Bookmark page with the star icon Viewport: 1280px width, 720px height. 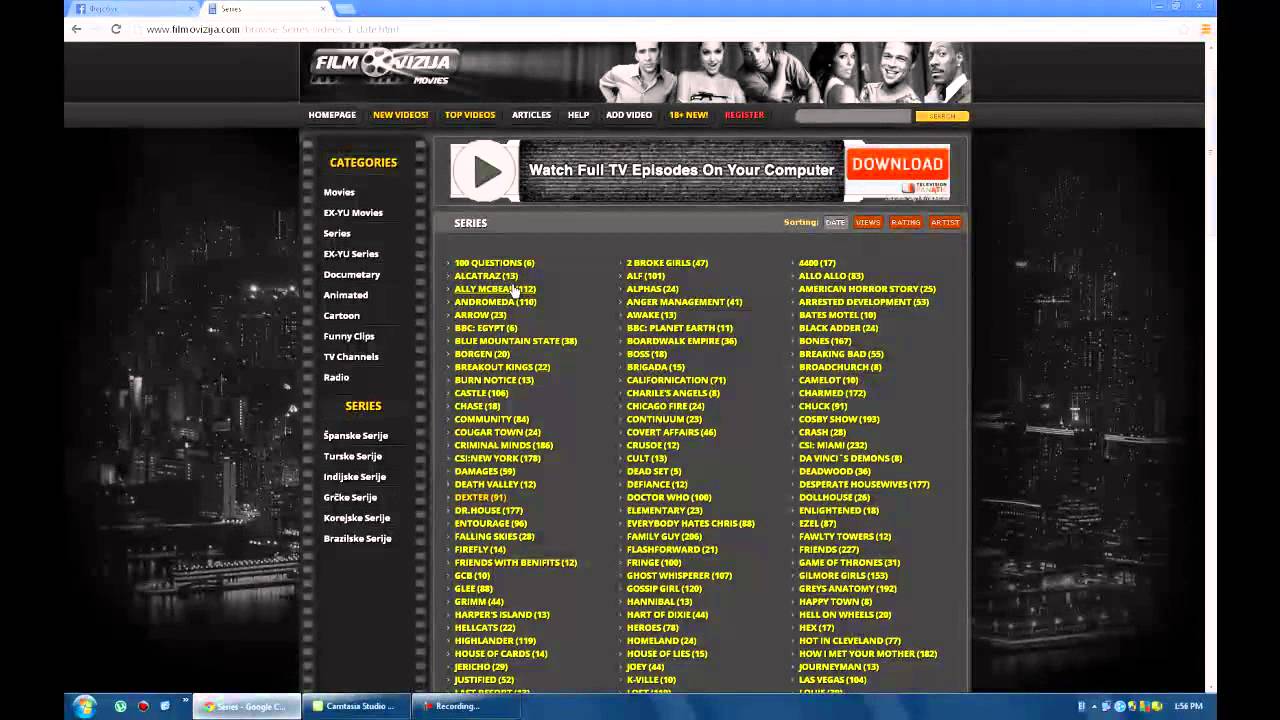point(1185,29)
